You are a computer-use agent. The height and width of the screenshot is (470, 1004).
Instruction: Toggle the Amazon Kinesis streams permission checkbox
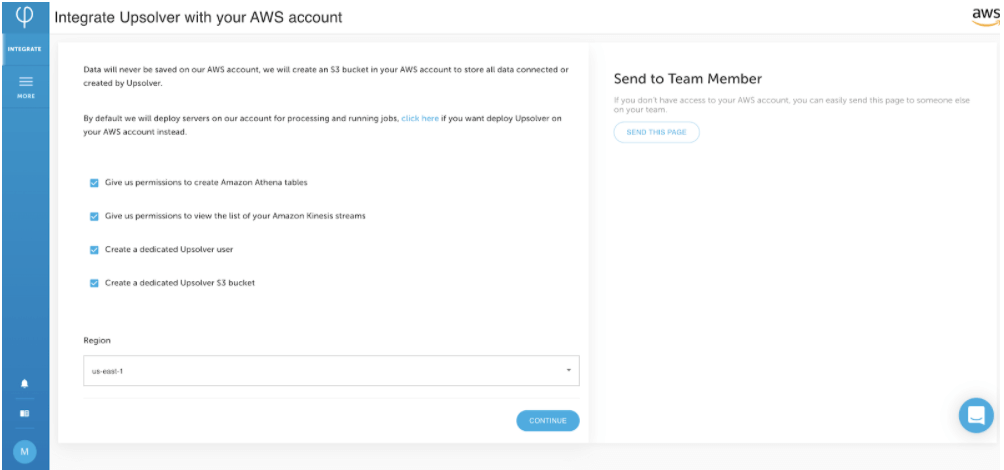tap(94, 216)
